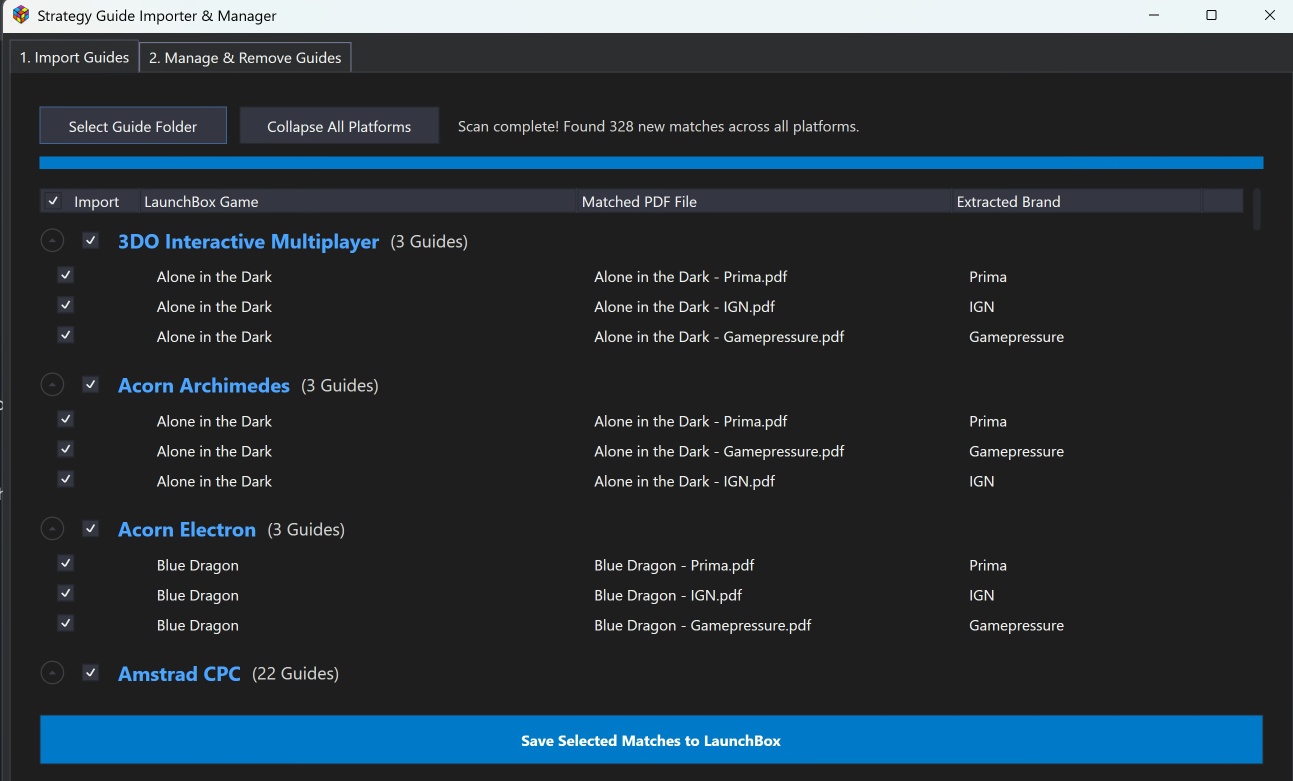Viewport: 1293px width, 781px height.
Task: Click the Extracted Brand column header
Action: [x=1076, y=201]
